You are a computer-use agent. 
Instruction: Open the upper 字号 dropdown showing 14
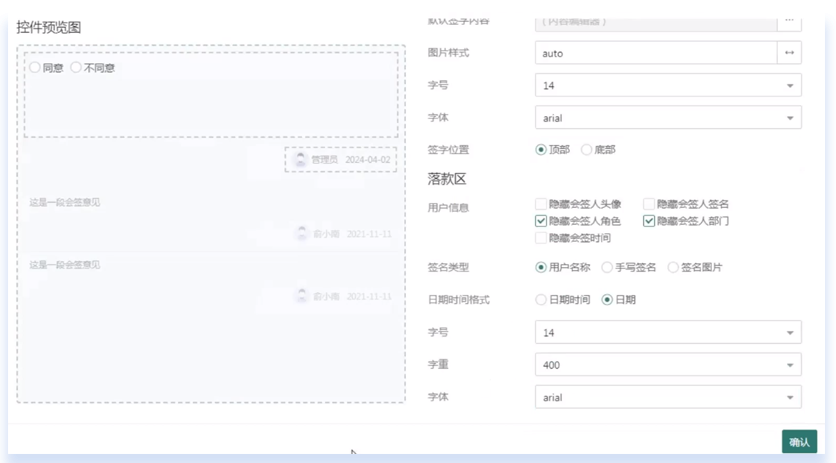(x=668, y=85)
